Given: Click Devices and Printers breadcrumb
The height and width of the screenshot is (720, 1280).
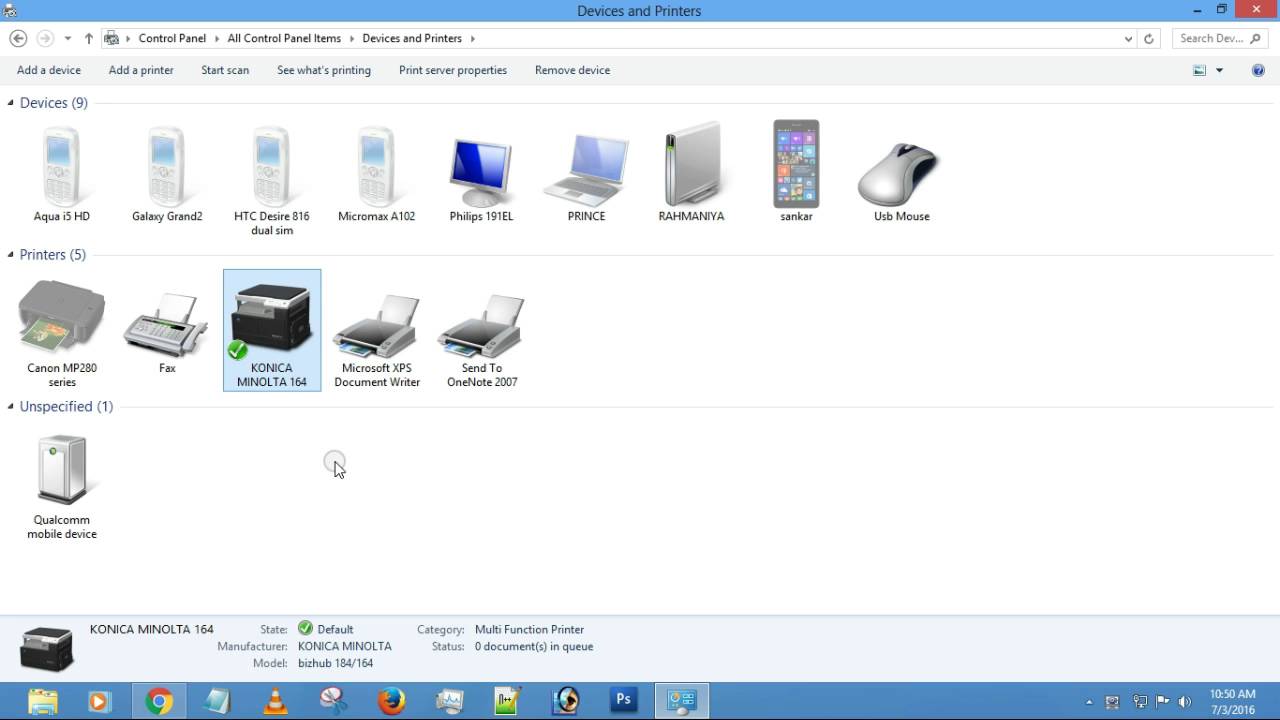Looking at the screenshot, I should pos(412,38).
